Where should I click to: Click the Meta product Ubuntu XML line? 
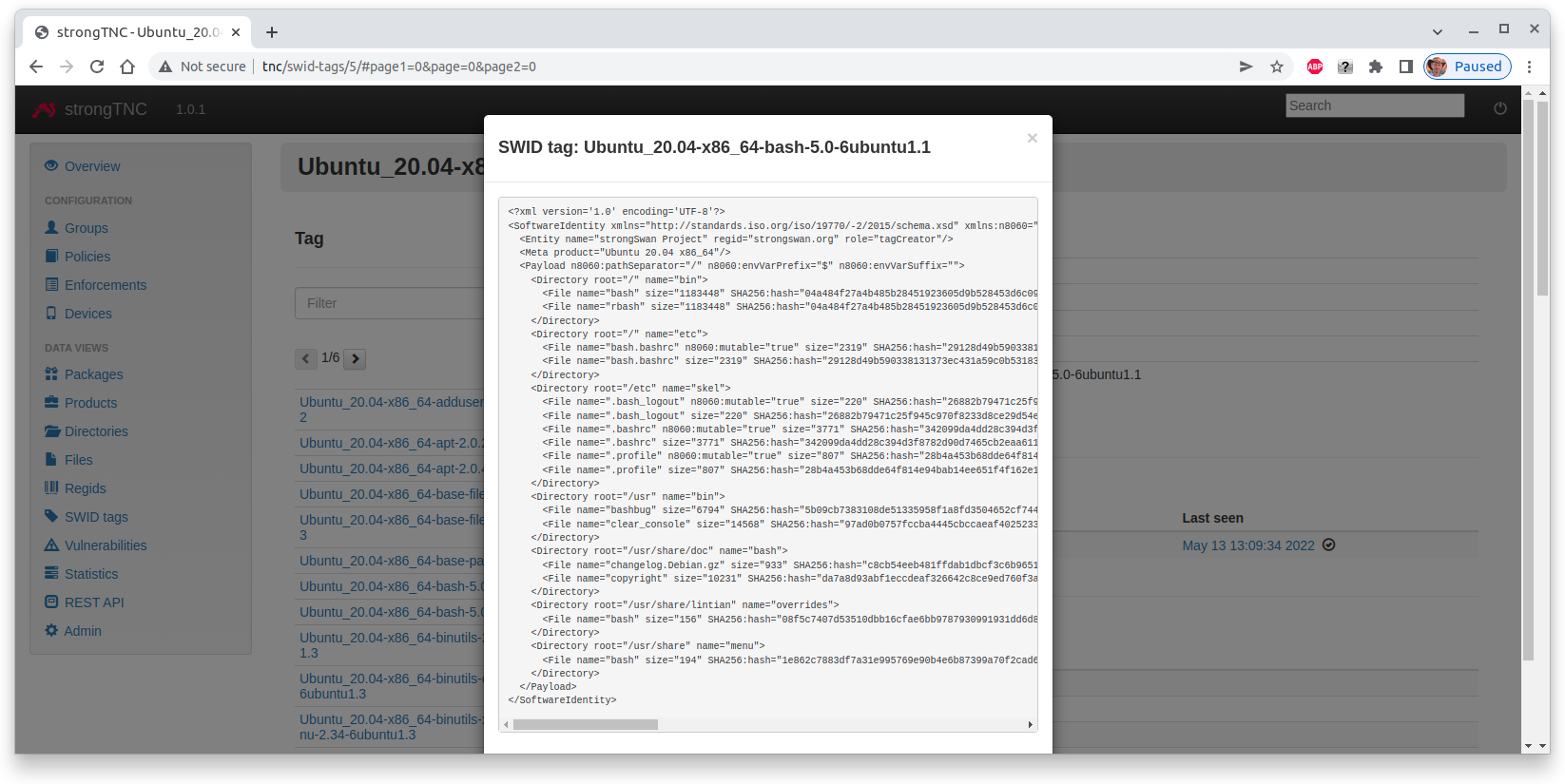pyautogui.click(x=625, y=253)
